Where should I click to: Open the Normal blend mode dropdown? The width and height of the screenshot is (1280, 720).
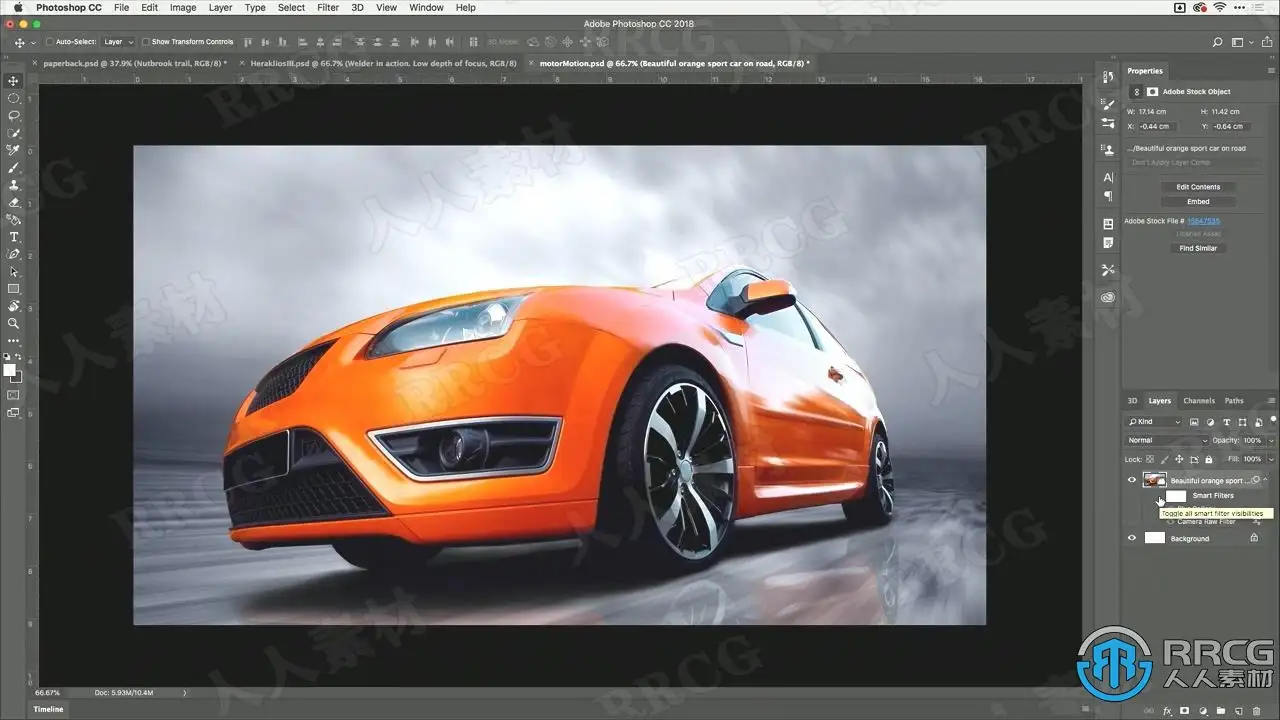pos(1166,440)
